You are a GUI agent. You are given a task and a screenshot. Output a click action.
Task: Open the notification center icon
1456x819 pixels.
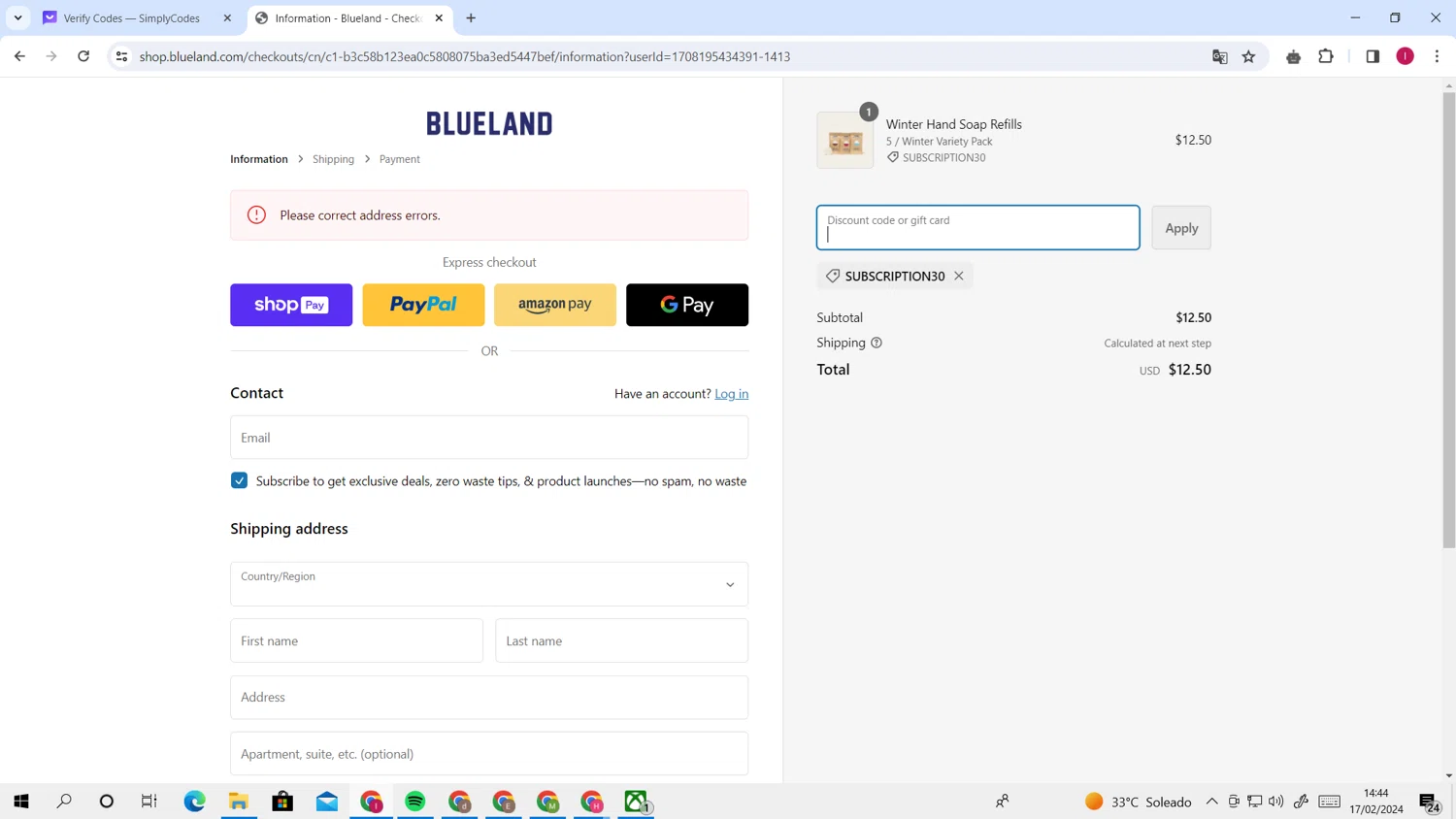click(1429, 802)
